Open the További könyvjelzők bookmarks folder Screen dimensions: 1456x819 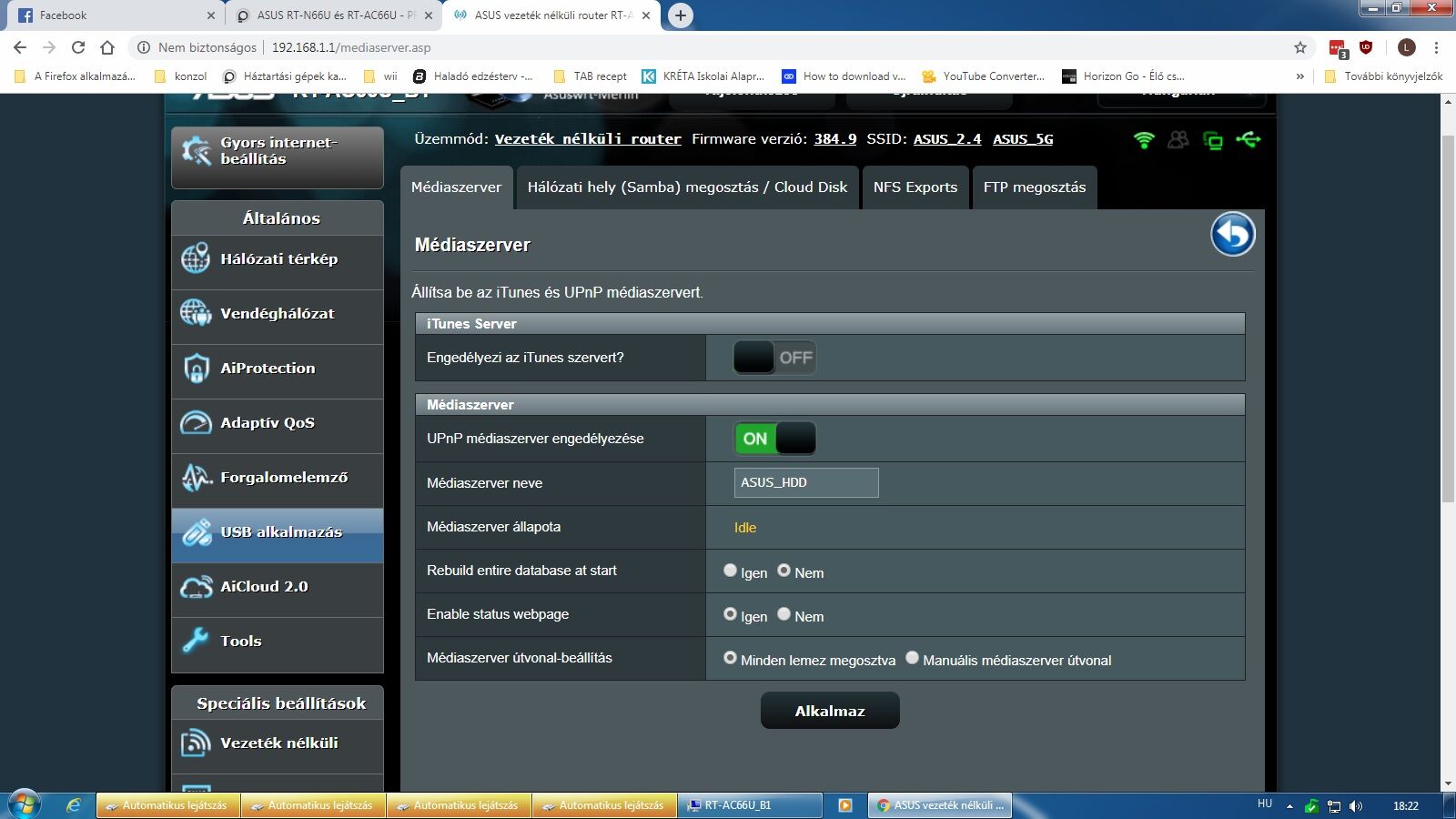pyautogui.click(x=1383, y=76)
